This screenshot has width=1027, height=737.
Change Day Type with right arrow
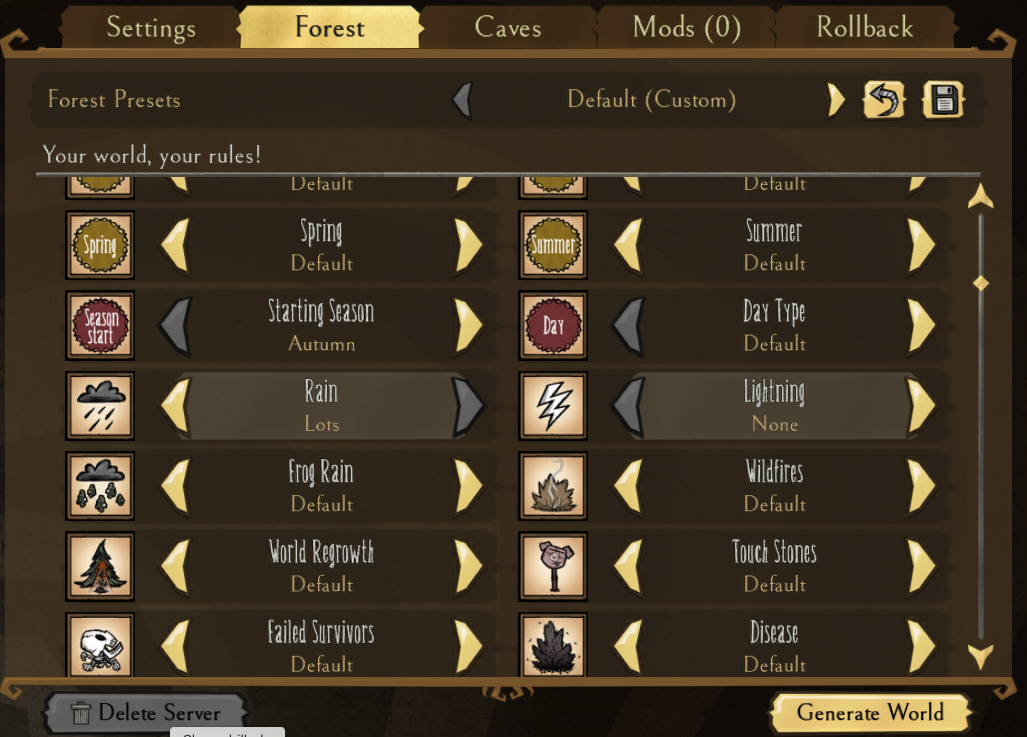click(x=922, y=326)
